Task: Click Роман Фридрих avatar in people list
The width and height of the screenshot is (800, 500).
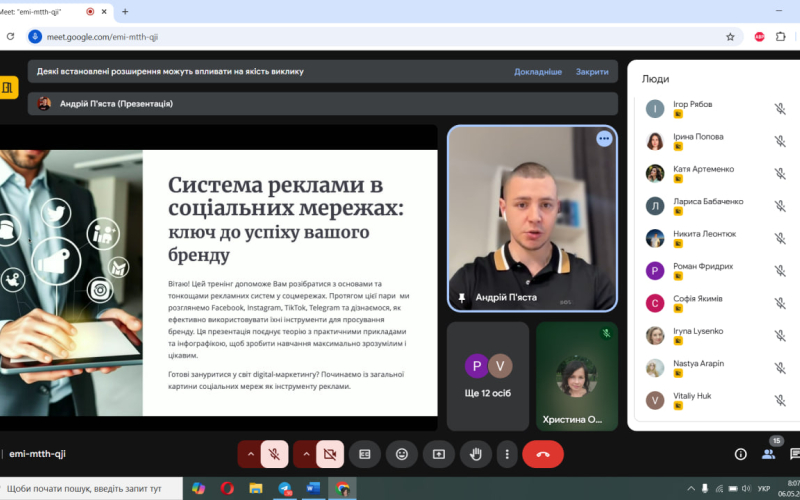Action: click(x=655, y=271)
